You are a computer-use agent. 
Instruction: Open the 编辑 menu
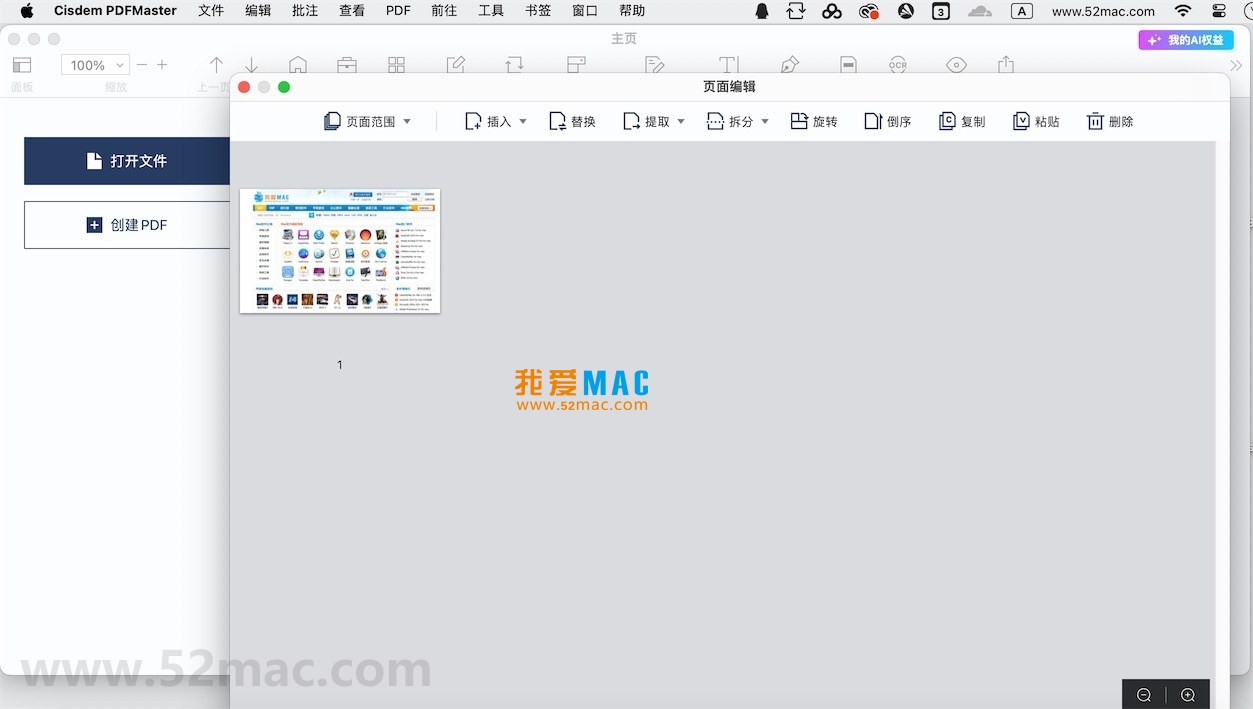(x=258, y=11)
